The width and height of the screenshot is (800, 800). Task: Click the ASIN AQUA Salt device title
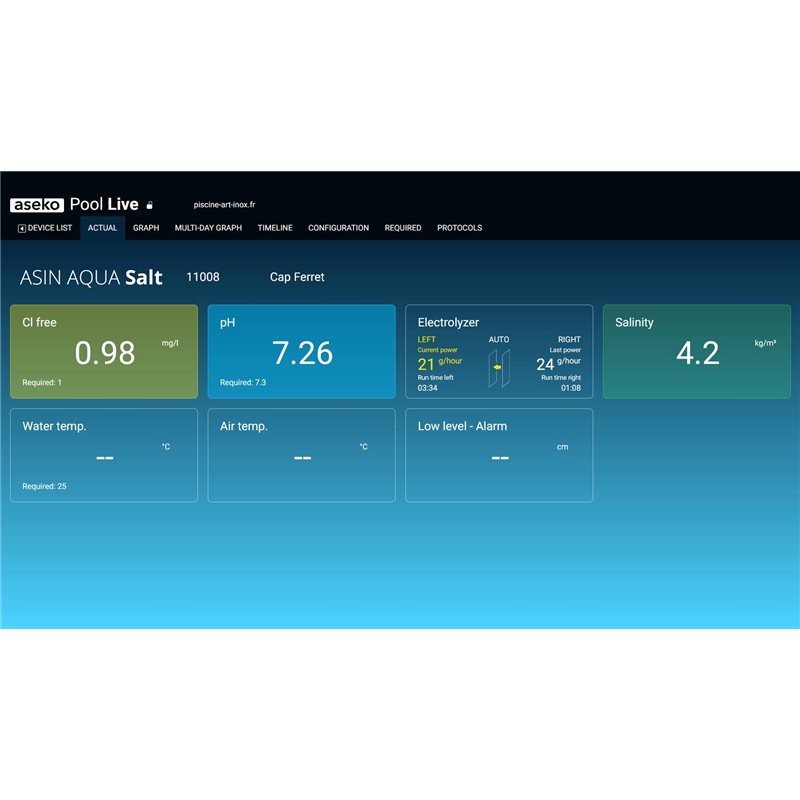[91, 278]
